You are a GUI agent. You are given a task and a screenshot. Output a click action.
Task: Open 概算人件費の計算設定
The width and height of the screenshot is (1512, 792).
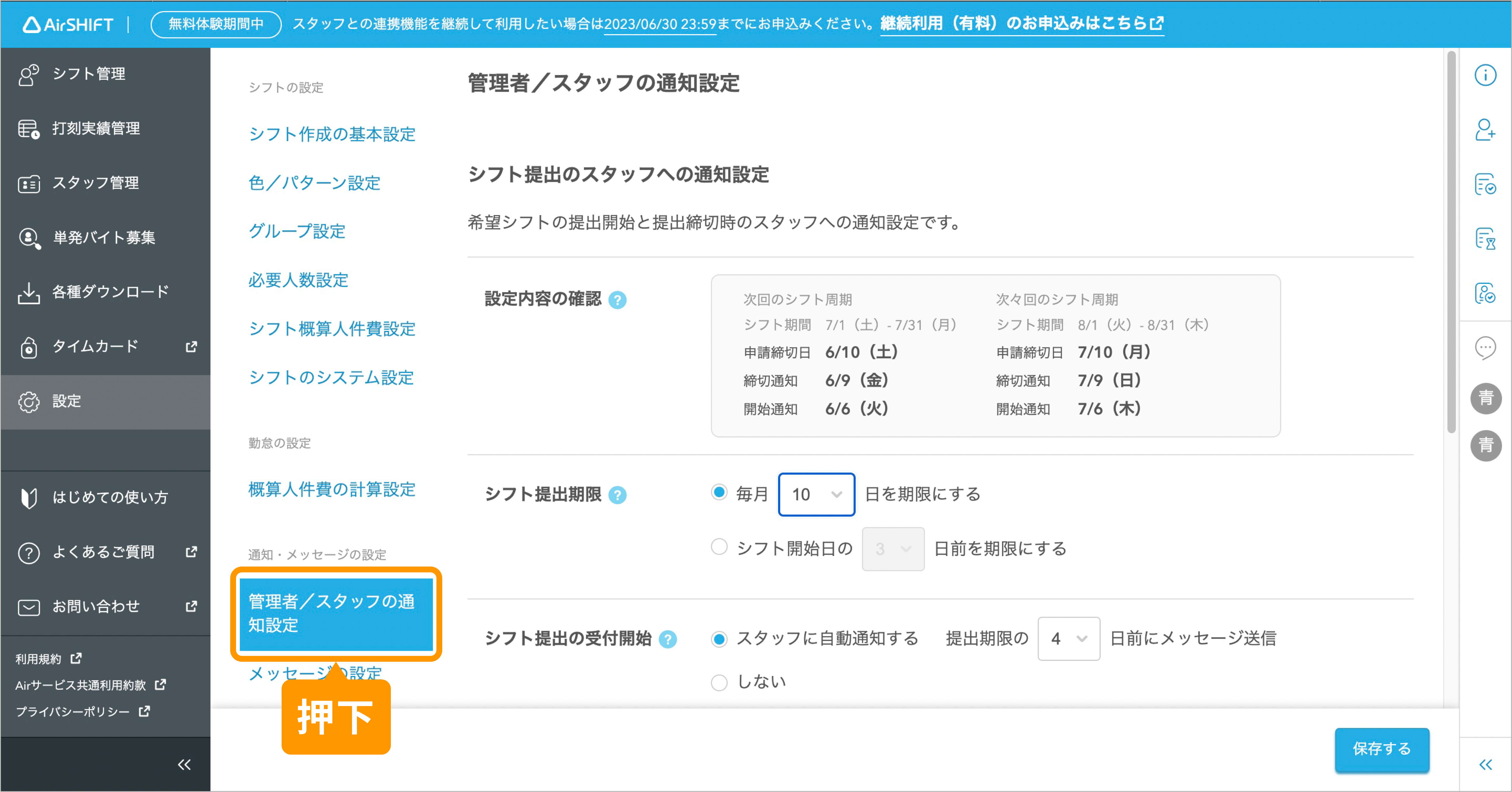(332, 489)
